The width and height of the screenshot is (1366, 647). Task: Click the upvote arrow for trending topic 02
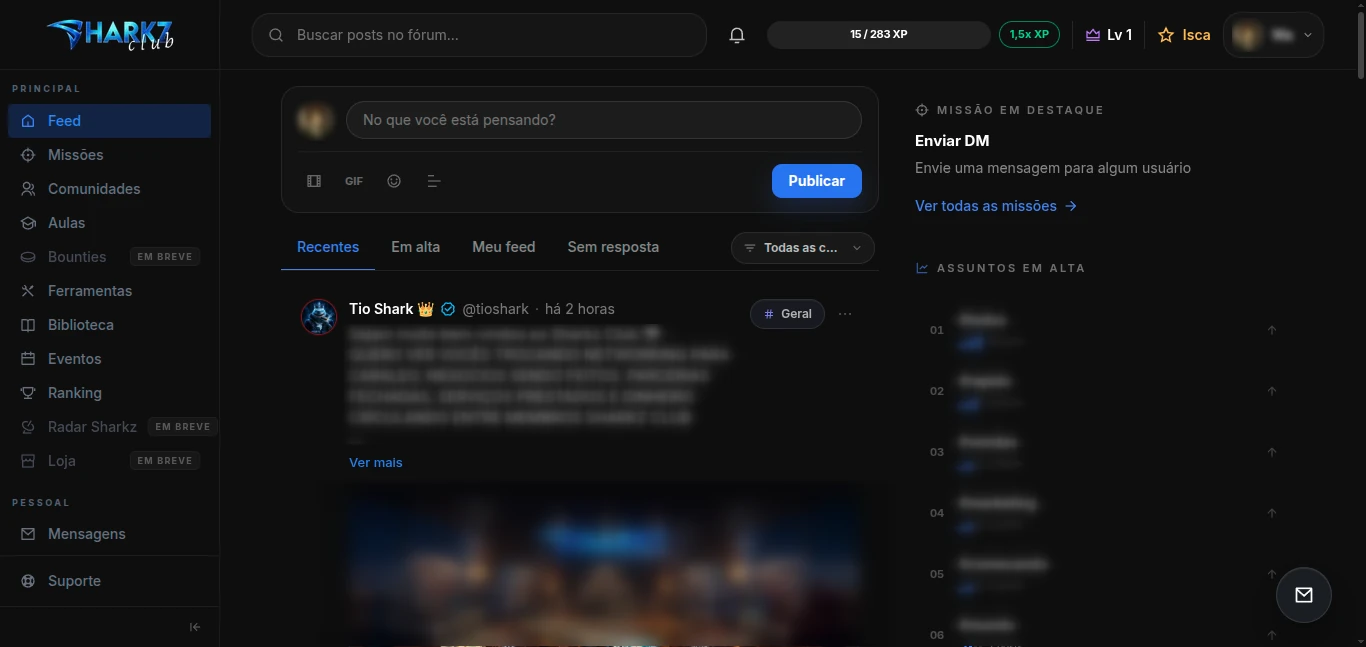(1272, 391)
